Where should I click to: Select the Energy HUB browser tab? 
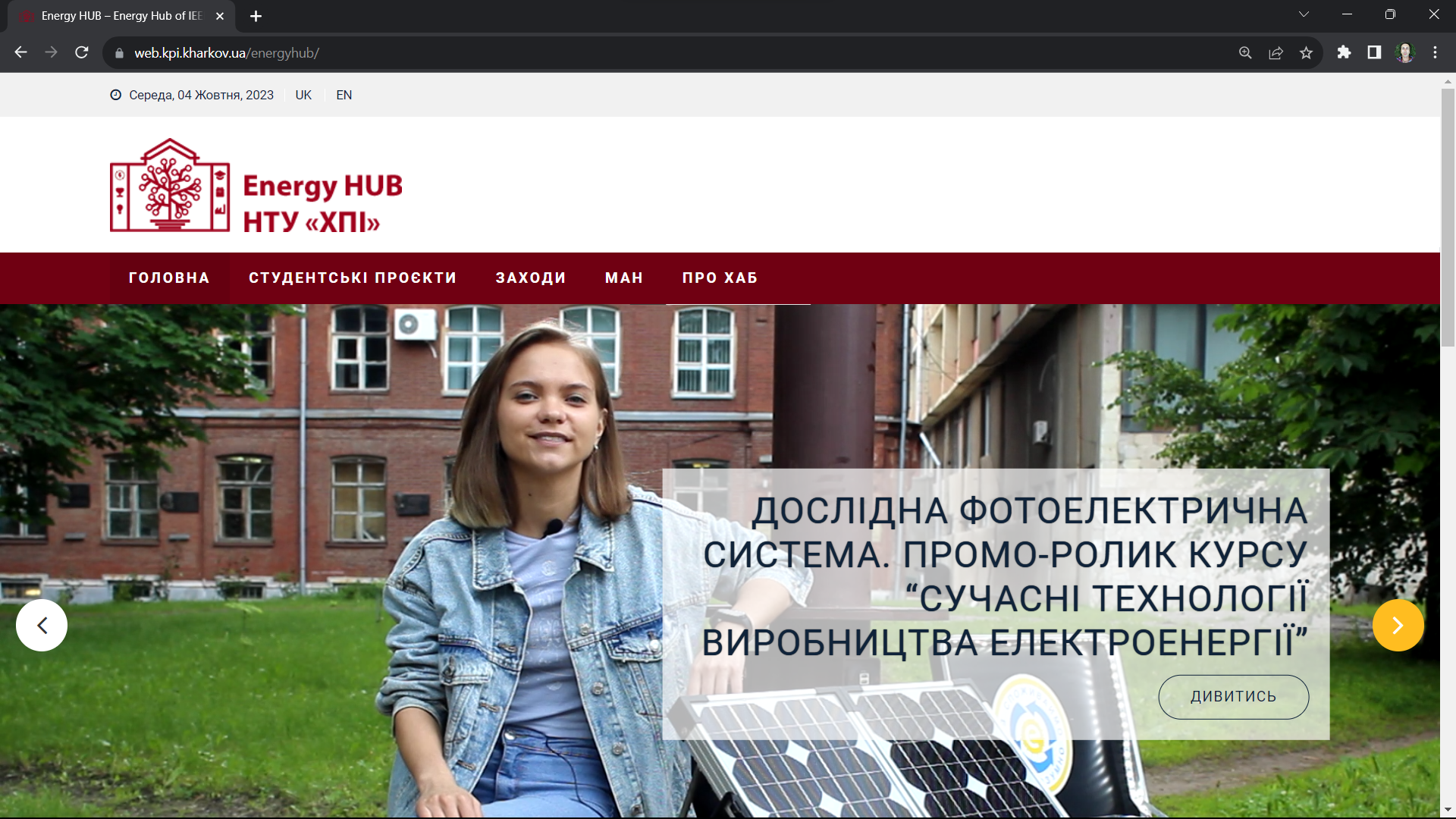[121, 16]
